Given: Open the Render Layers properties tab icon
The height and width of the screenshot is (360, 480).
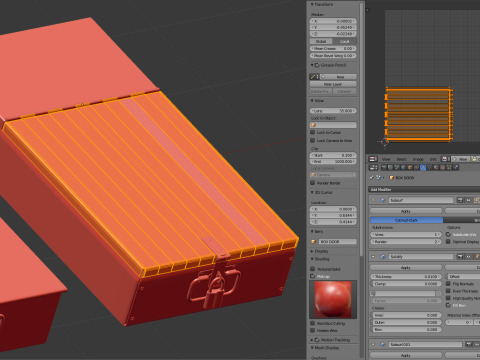Looking at the screenshot, I should tap(390, 167).
